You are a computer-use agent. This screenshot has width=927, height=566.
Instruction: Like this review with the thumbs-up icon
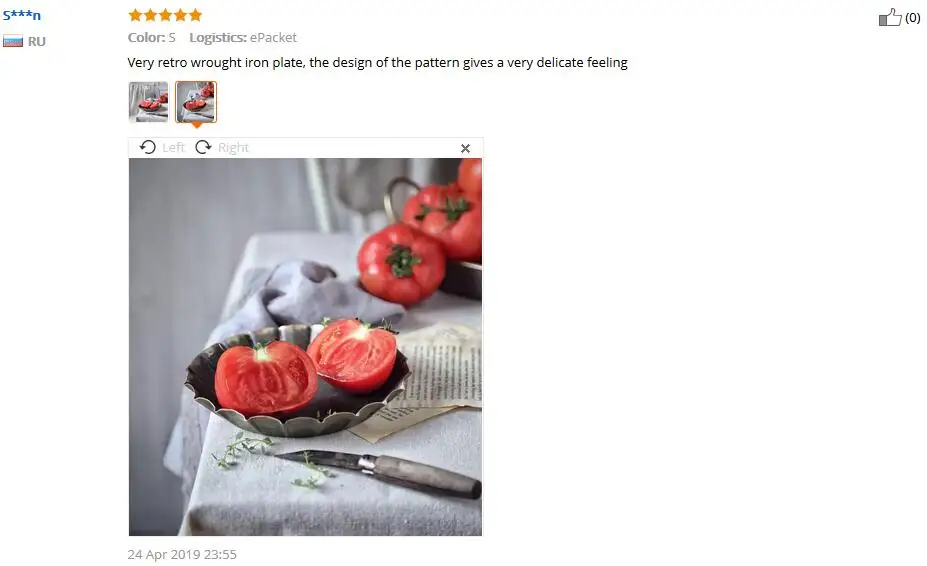tap(890, 17)
